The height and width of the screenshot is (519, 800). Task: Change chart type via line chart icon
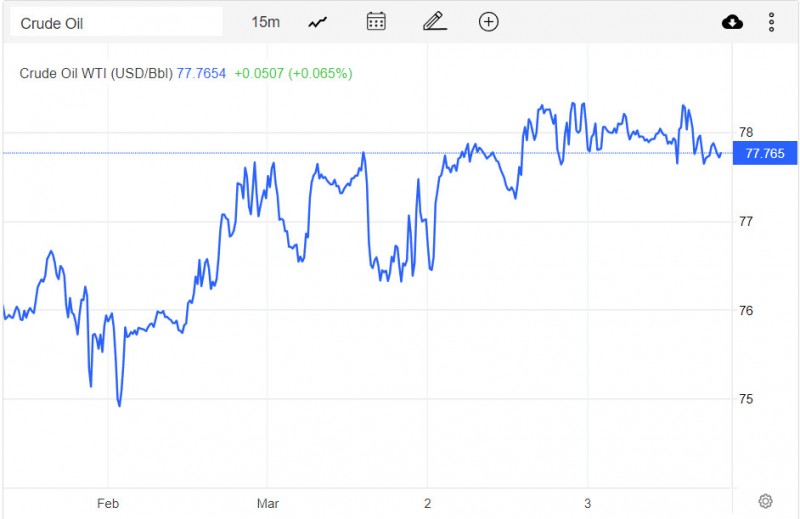pyautogui.click(x=318, y=22)
